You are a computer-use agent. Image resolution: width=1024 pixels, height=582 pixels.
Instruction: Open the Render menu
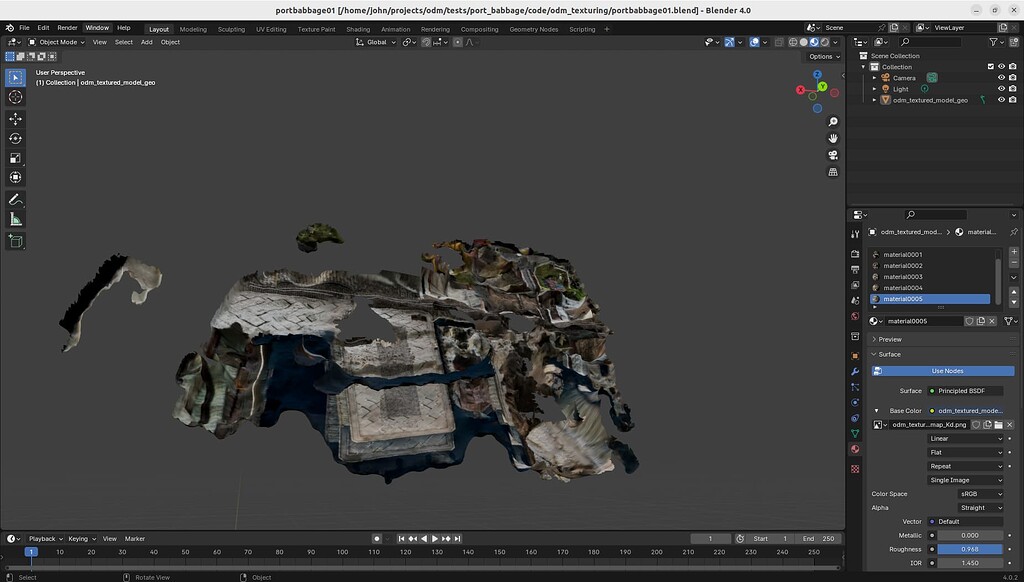tap(66, 28)
